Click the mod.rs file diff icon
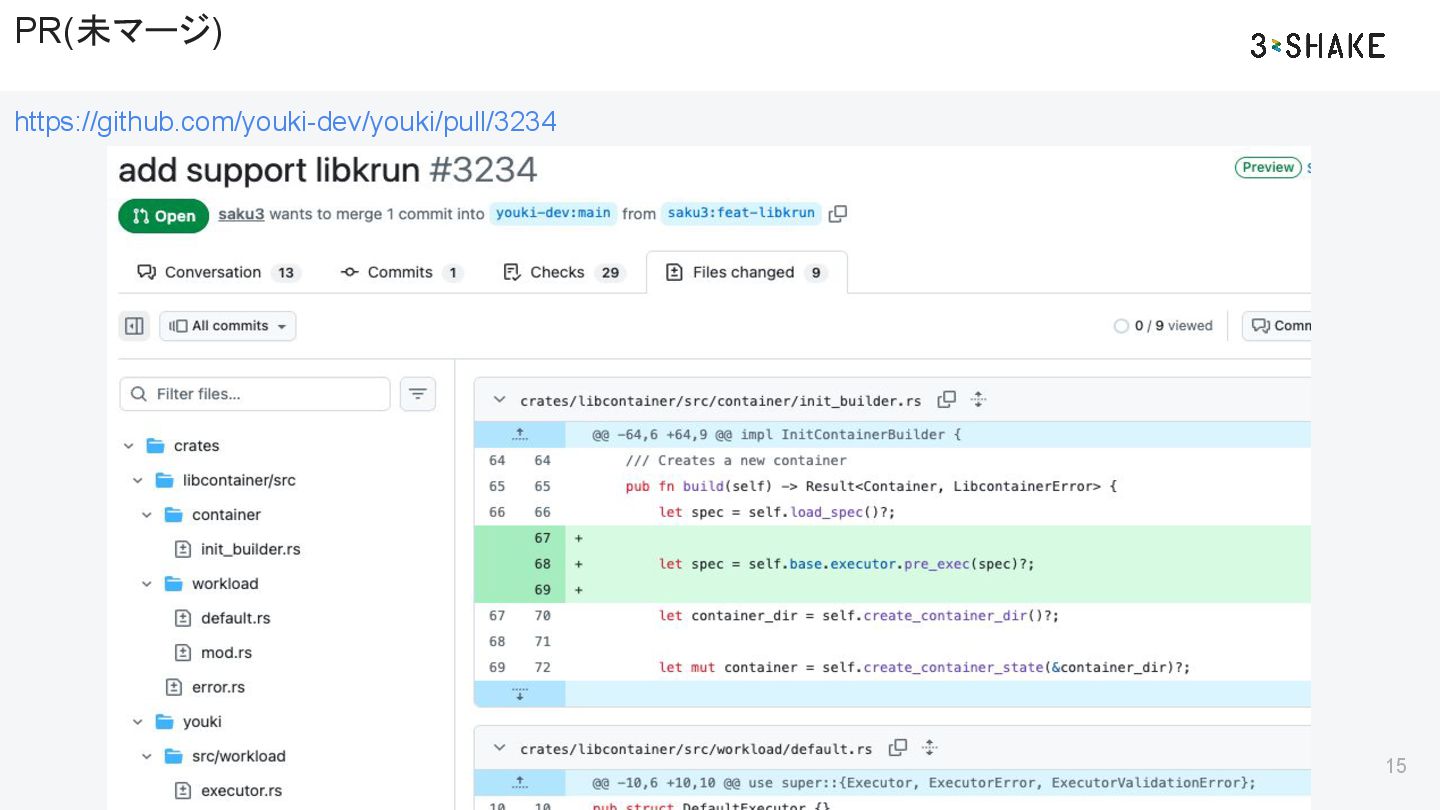 [x=183, y=653]
